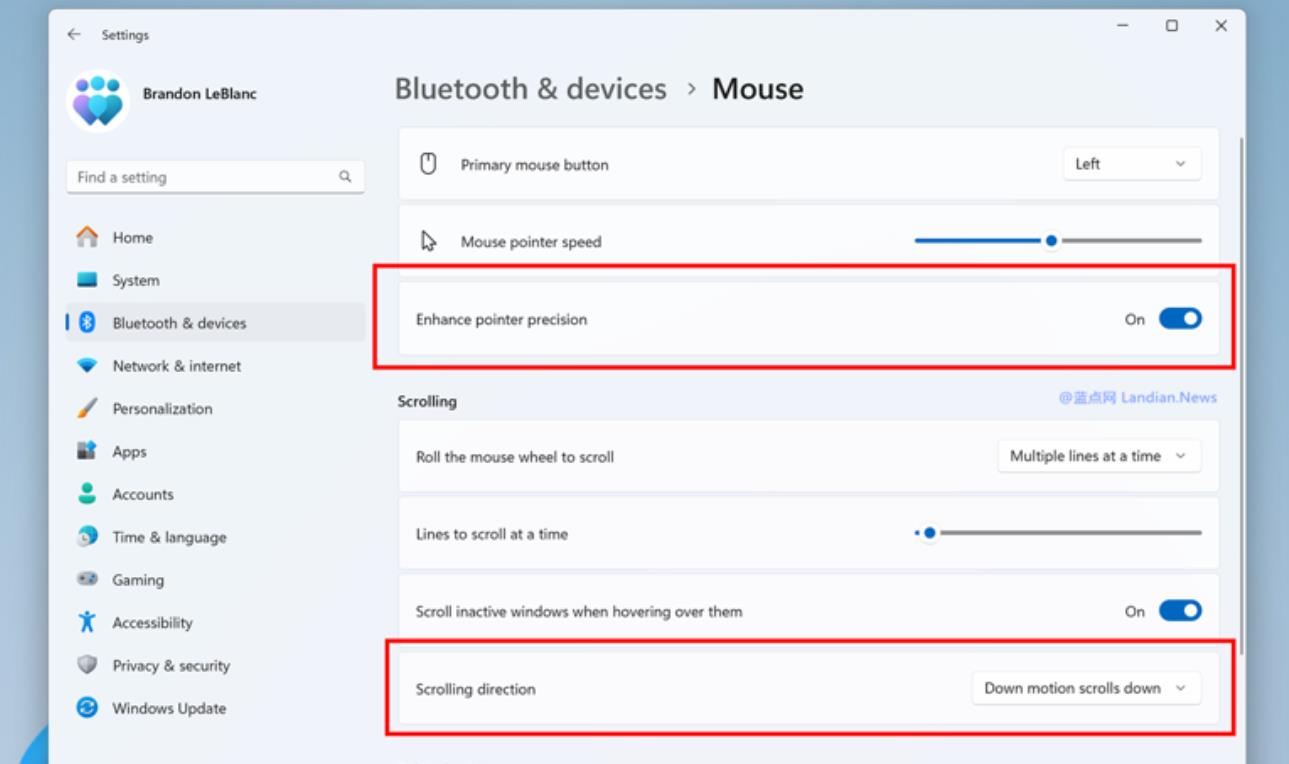Click the back arrow in Settings
The height and width of the screenshot is (764, 1289).
point(74,34)
